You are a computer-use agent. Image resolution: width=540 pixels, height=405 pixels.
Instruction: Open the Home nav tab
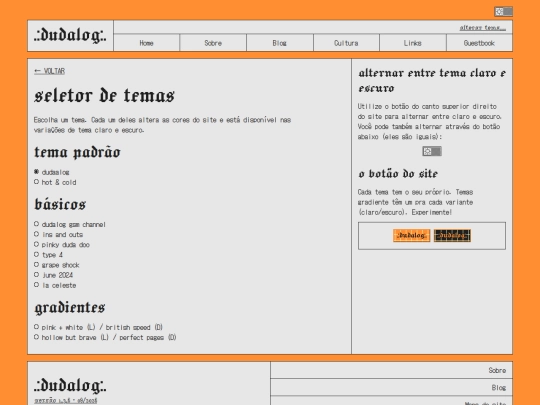point(146,43)
